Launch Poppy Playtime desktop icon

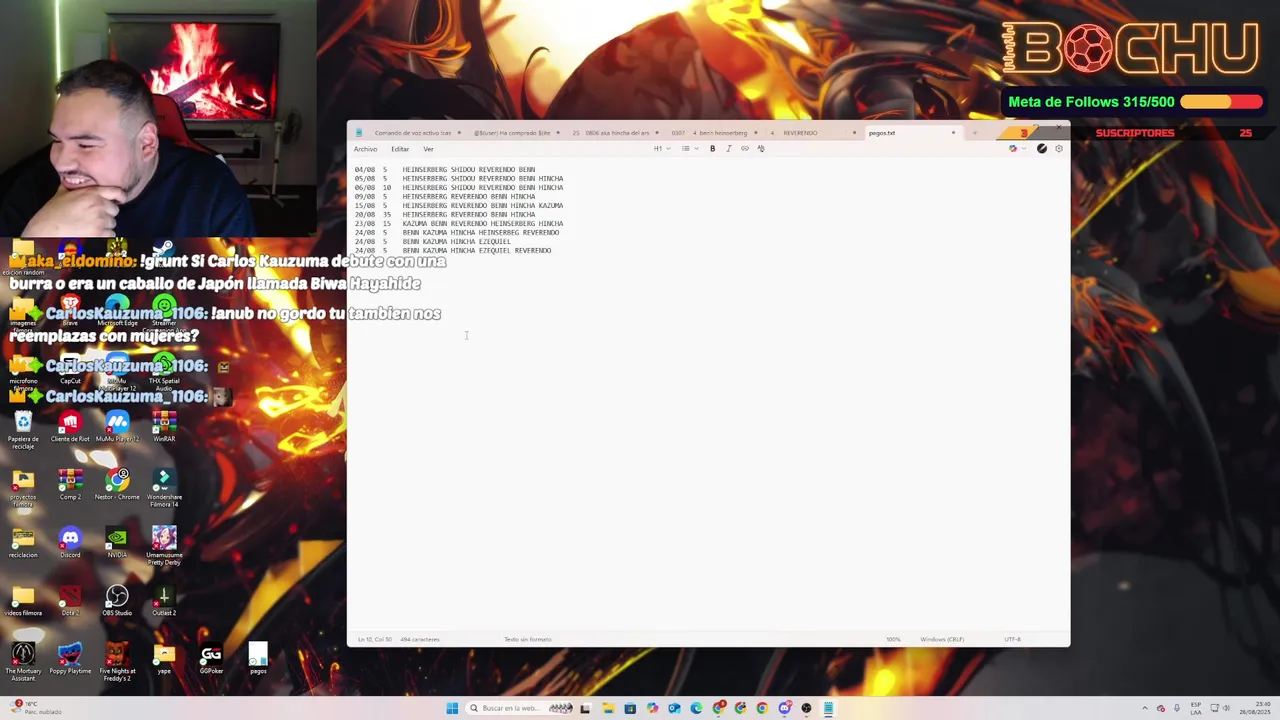70,659
